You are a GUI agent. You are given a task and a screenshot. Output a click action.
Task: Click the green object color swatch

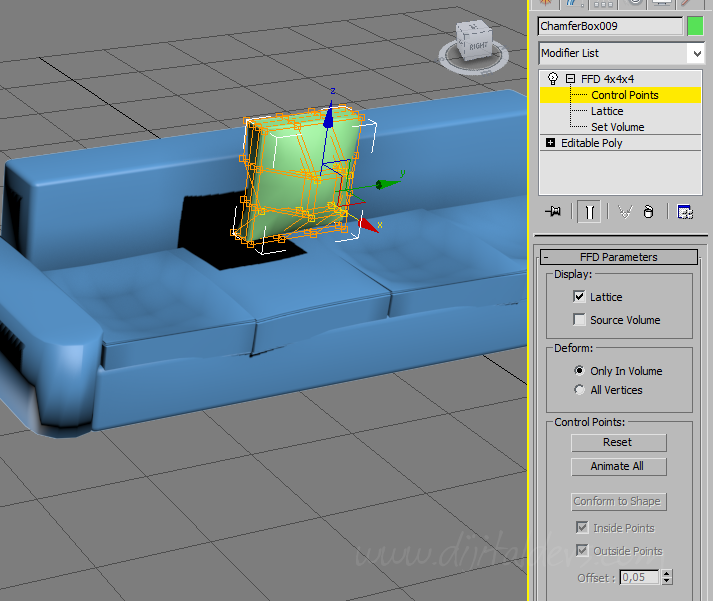[695, 26]
